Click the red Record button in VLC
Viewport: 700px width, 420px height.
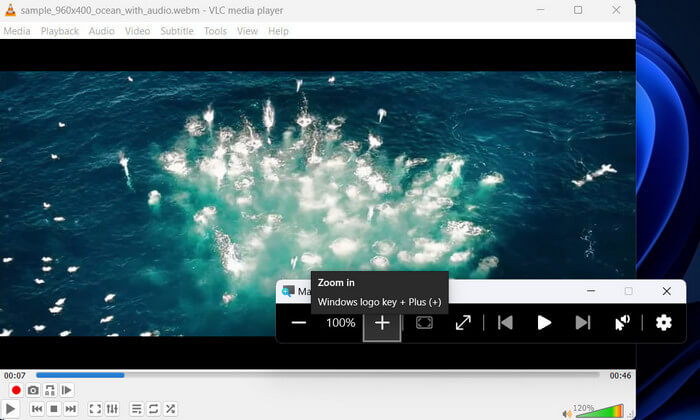(16, 390)
